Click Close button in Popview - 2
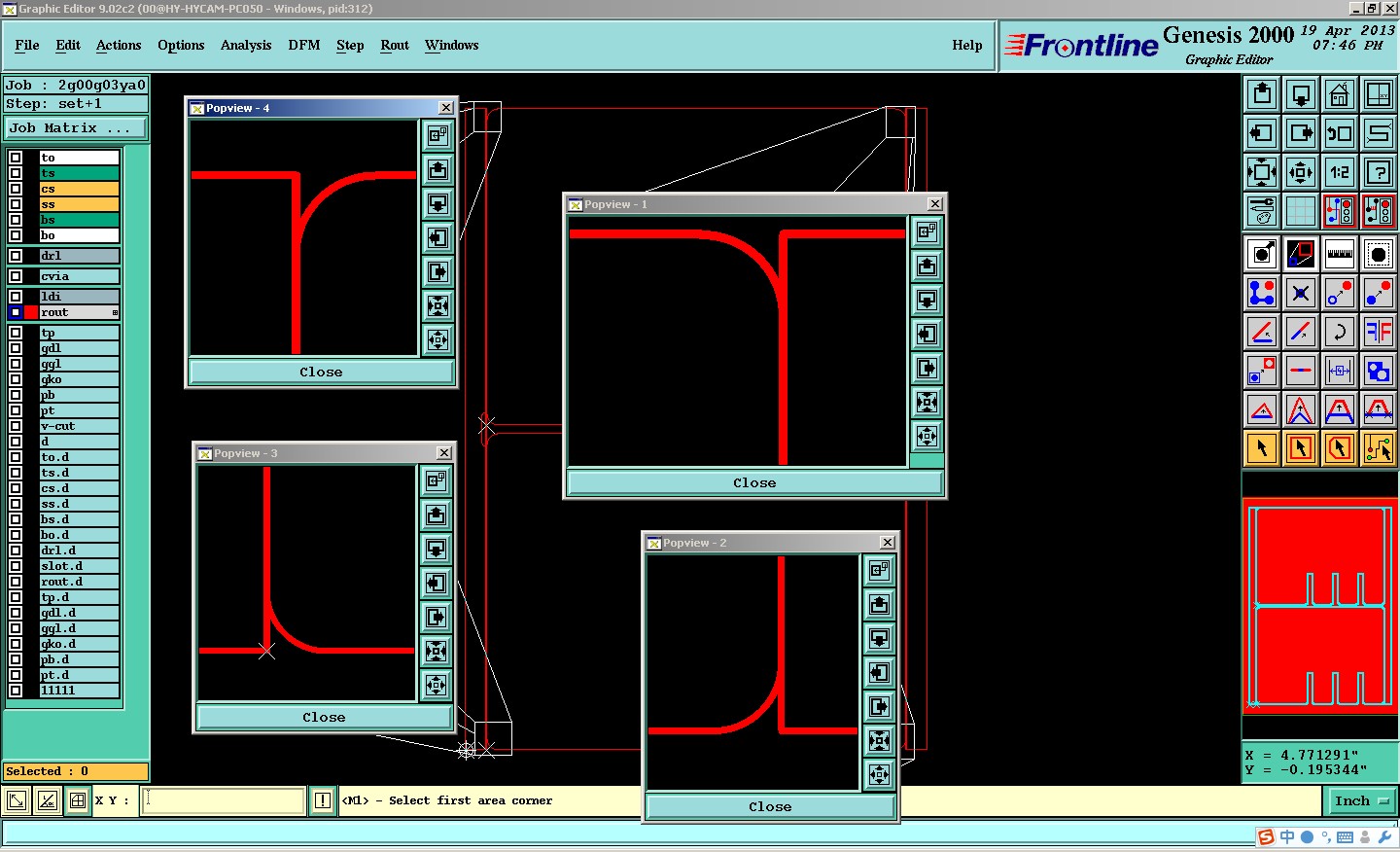This screenshot has height=852, width=1400. [x=770, y=806]
